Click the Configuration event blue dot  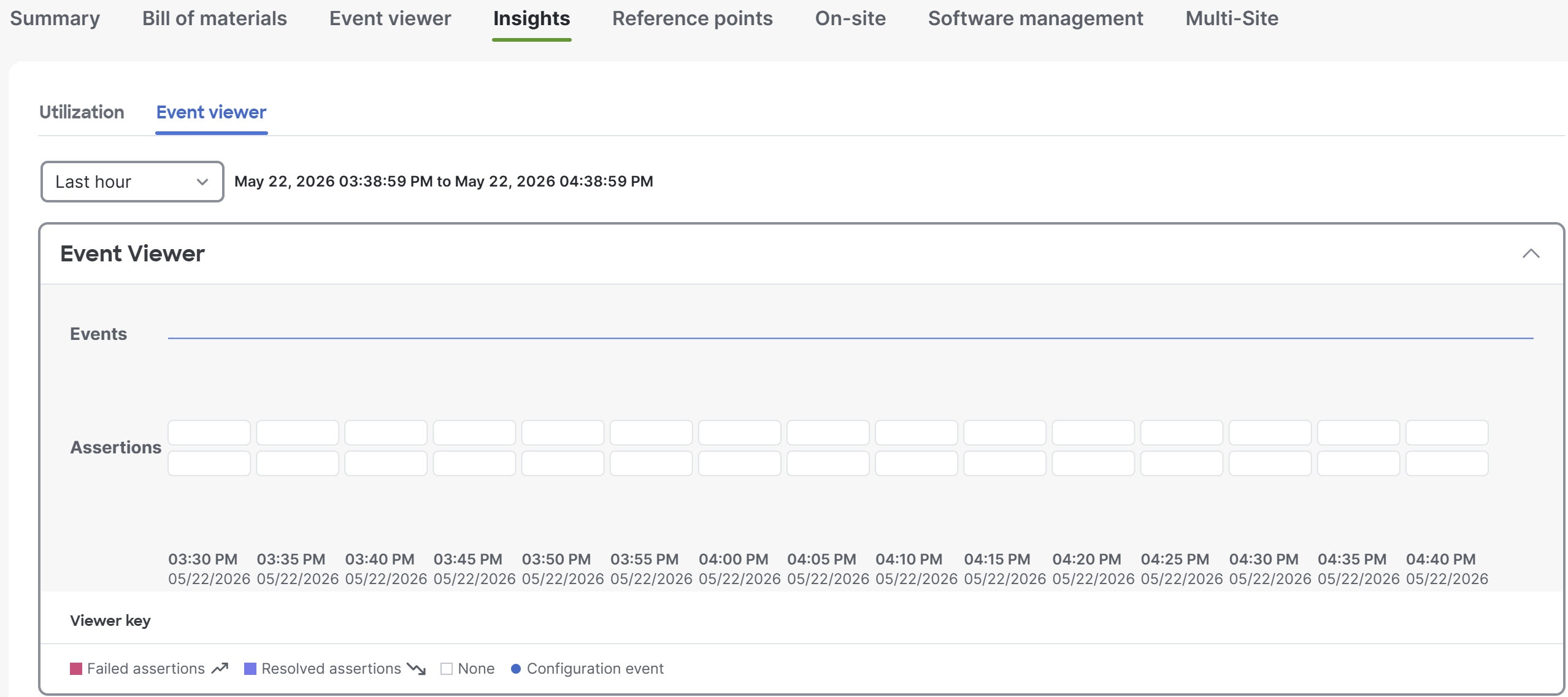516,669
